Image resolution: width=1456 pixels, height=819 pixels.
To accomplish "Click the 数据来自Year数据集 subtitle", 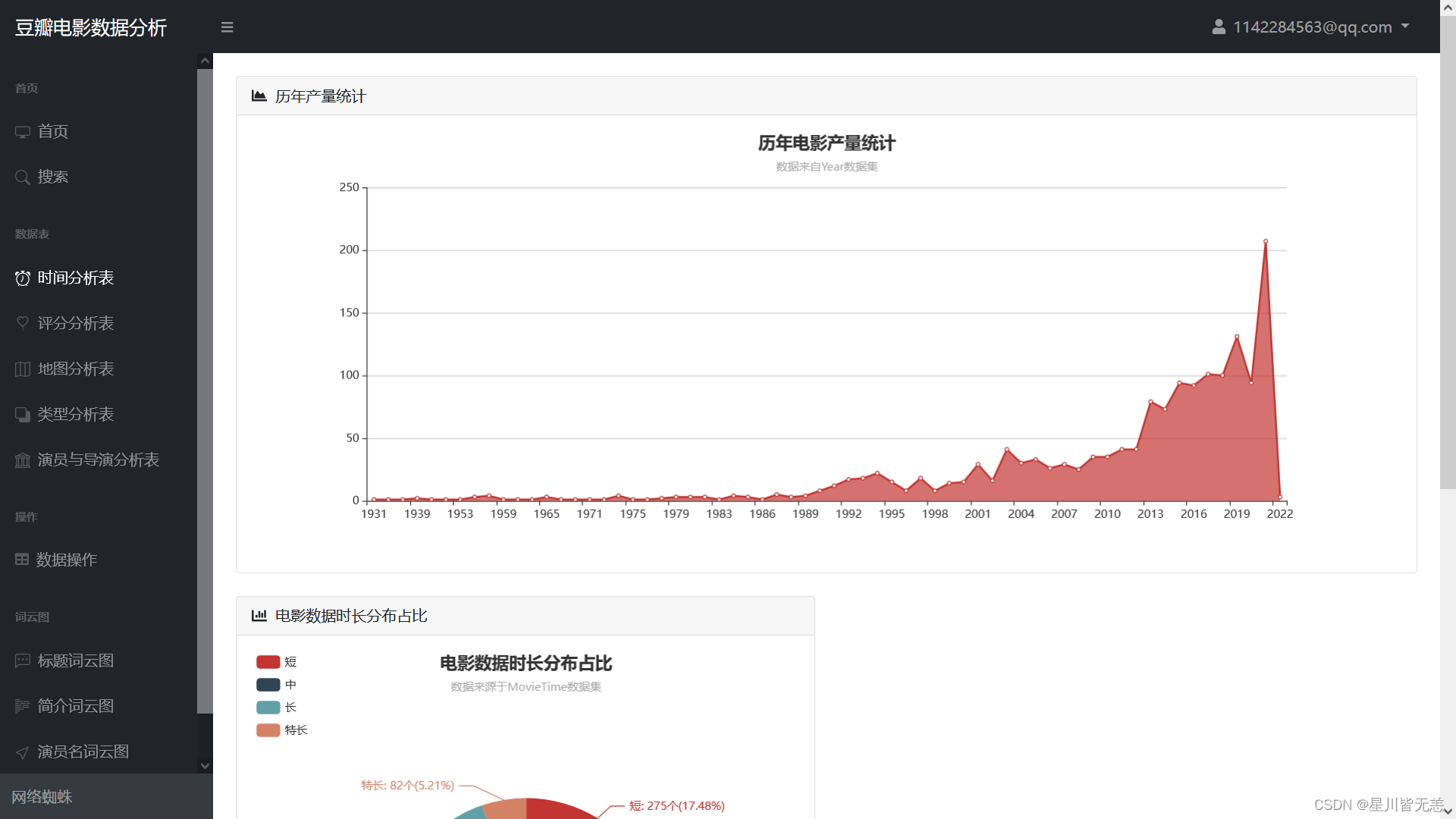I will (x=827, y=167).
